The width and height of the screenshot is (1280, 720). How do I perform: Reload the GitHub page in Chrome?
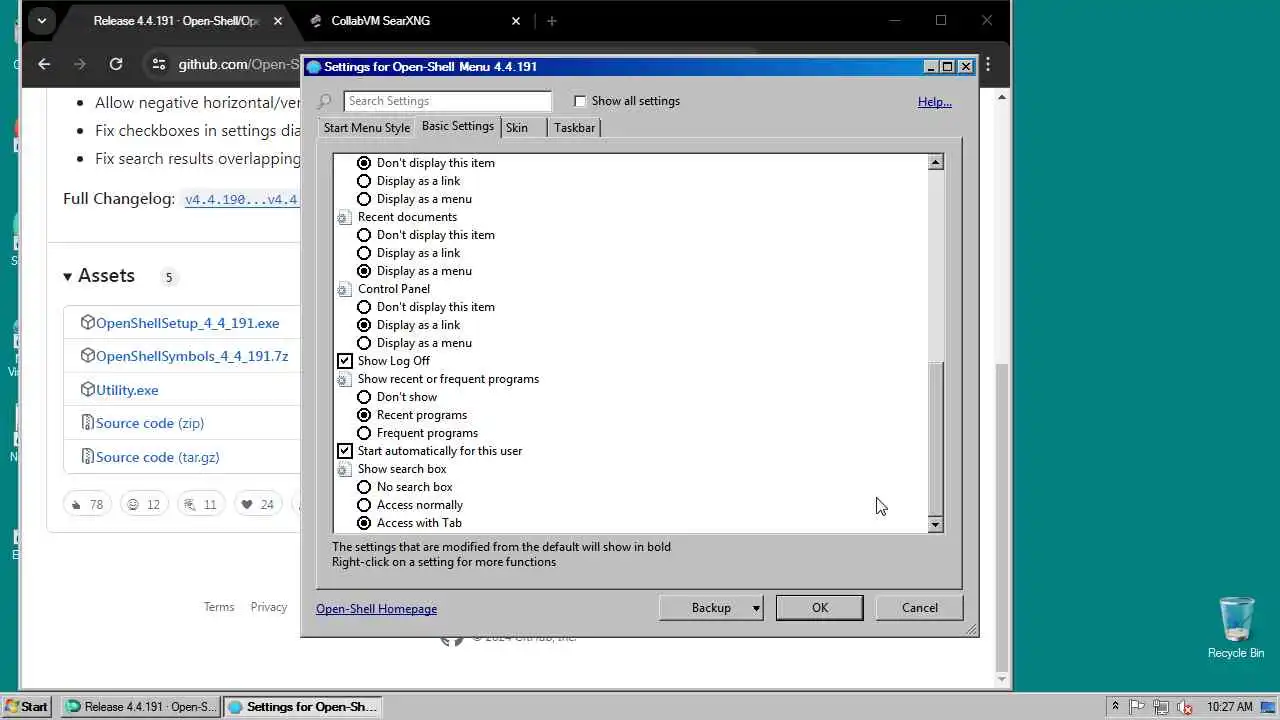pos(116,64)
